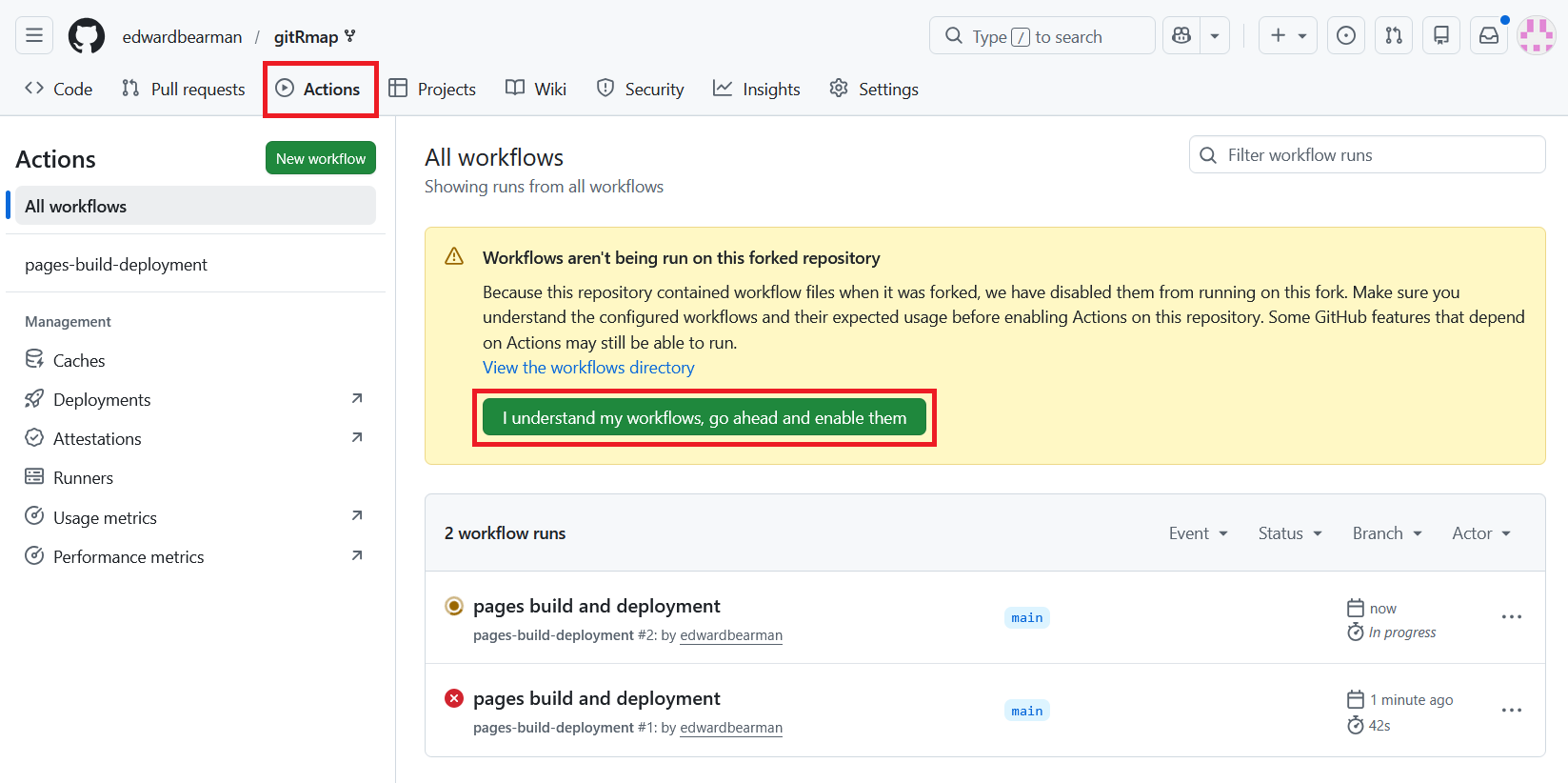Open the hamburger navigation menu
The image size is (1568, 783).
(34, 36)
